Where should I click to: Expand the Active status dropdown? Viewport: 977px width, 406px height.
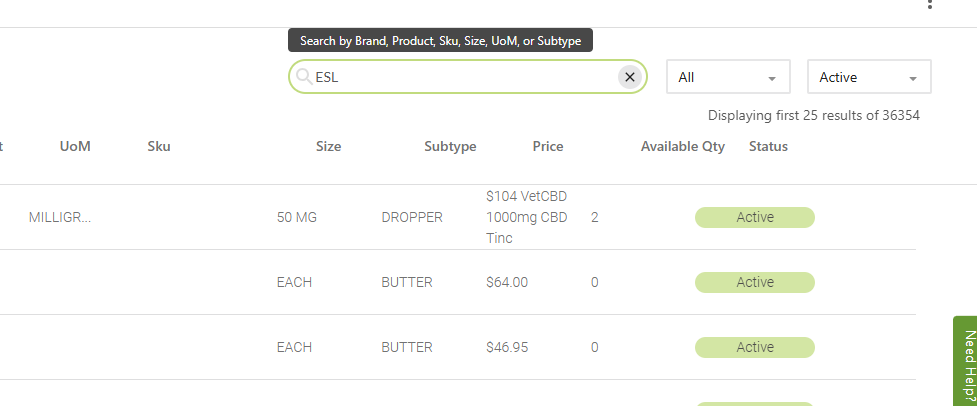pyautogui.click(x=869, y=77)
